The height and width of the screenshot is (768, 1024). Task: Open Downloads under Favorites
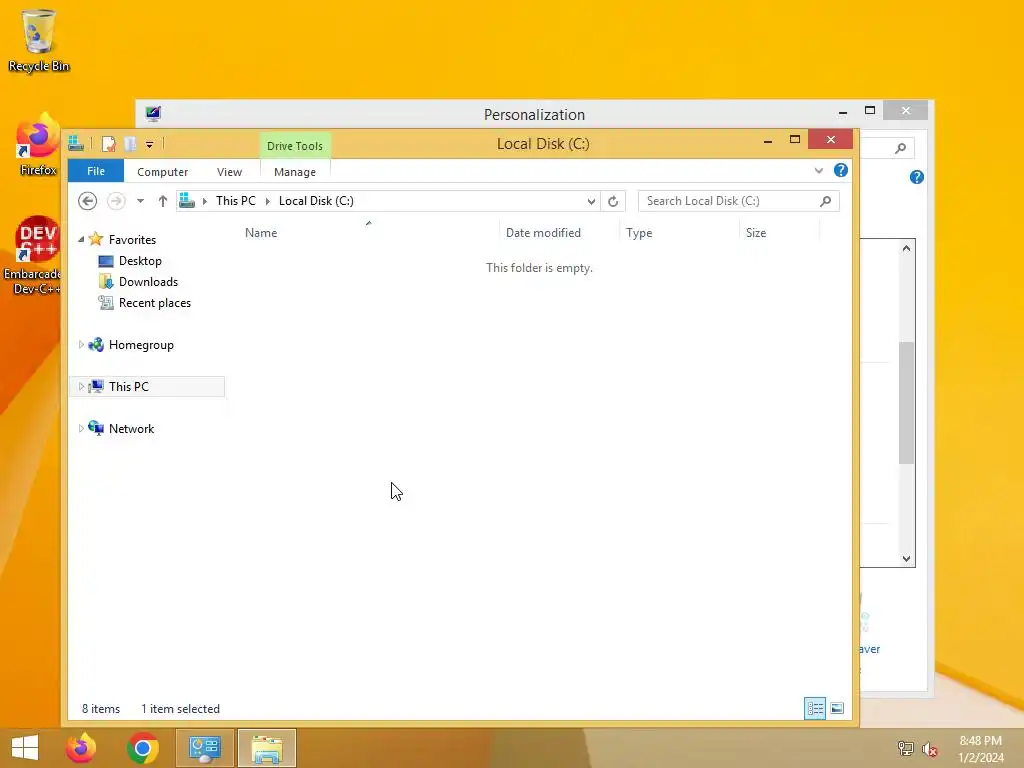coord(148,281)
